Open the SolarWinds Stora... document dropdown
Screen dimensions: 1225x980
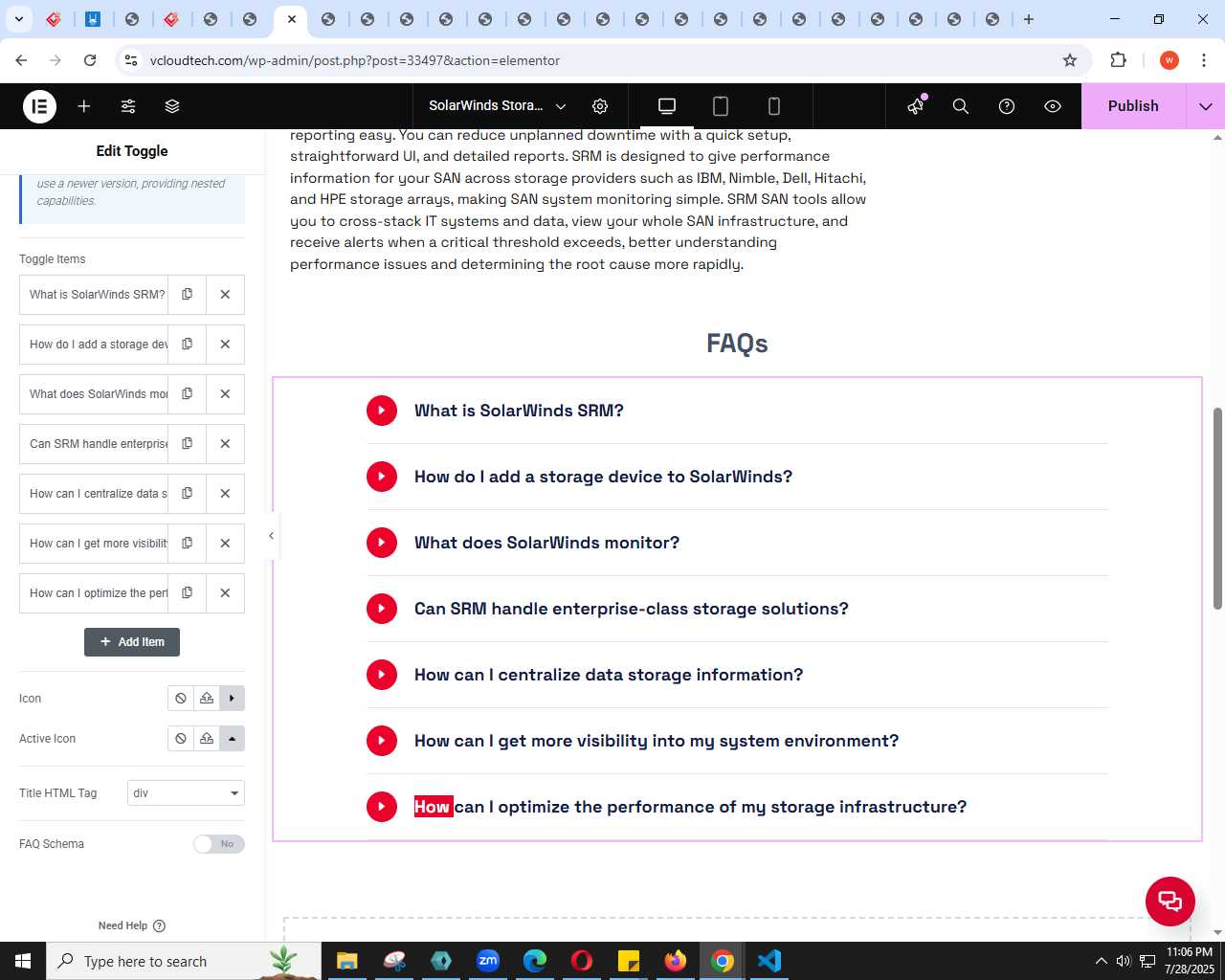pyautogui.click(x=498, y=106)
